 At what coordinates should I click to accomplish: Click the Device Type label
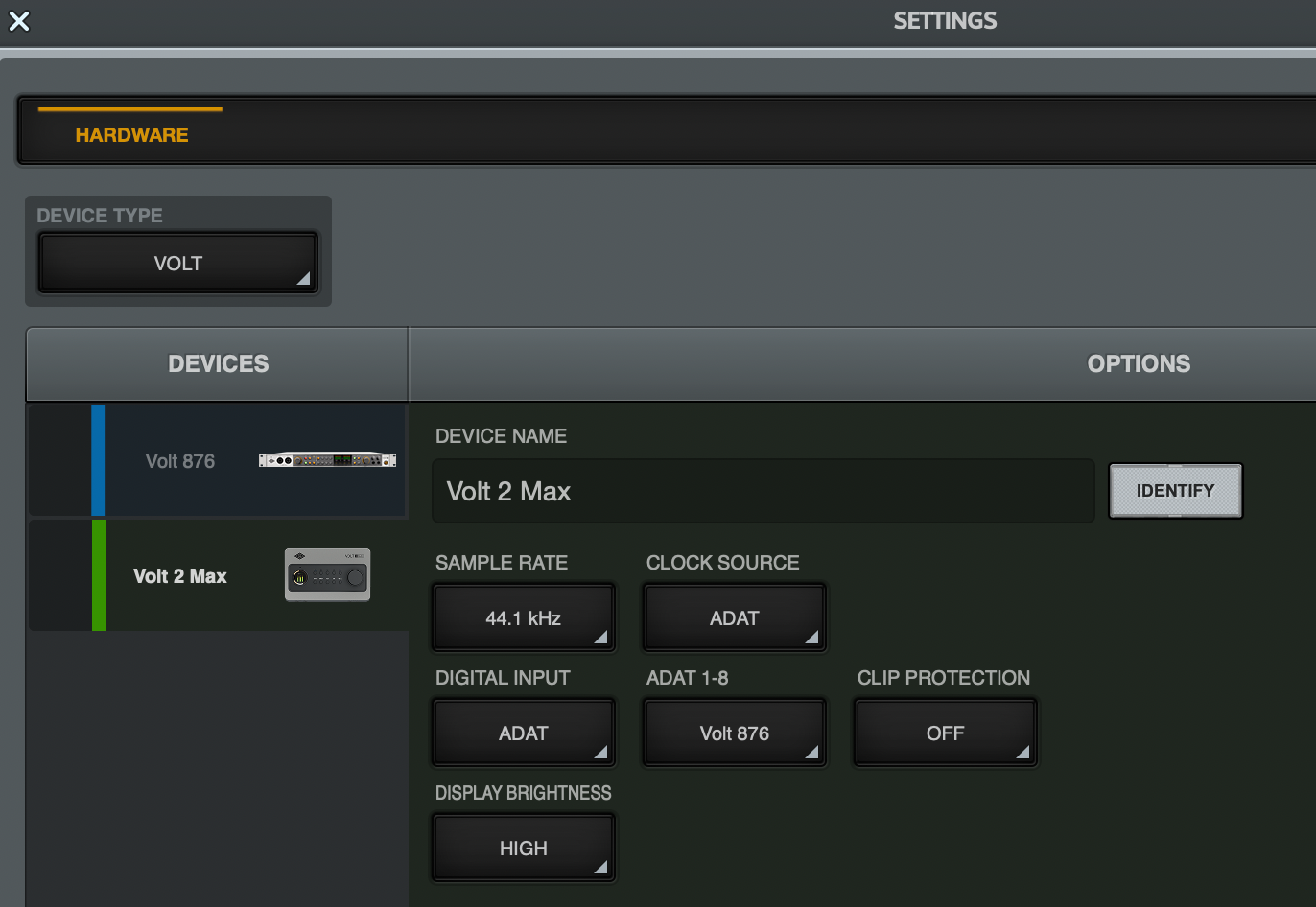pyautogui.click(x=100, y=216)
